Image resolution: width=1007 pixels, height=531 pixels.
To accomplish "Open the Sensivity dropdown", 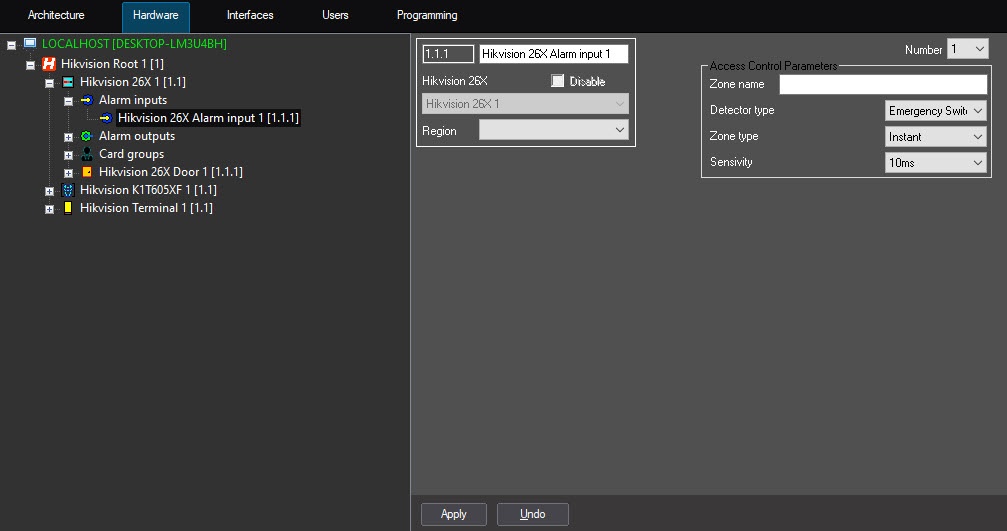I will 936,162.
